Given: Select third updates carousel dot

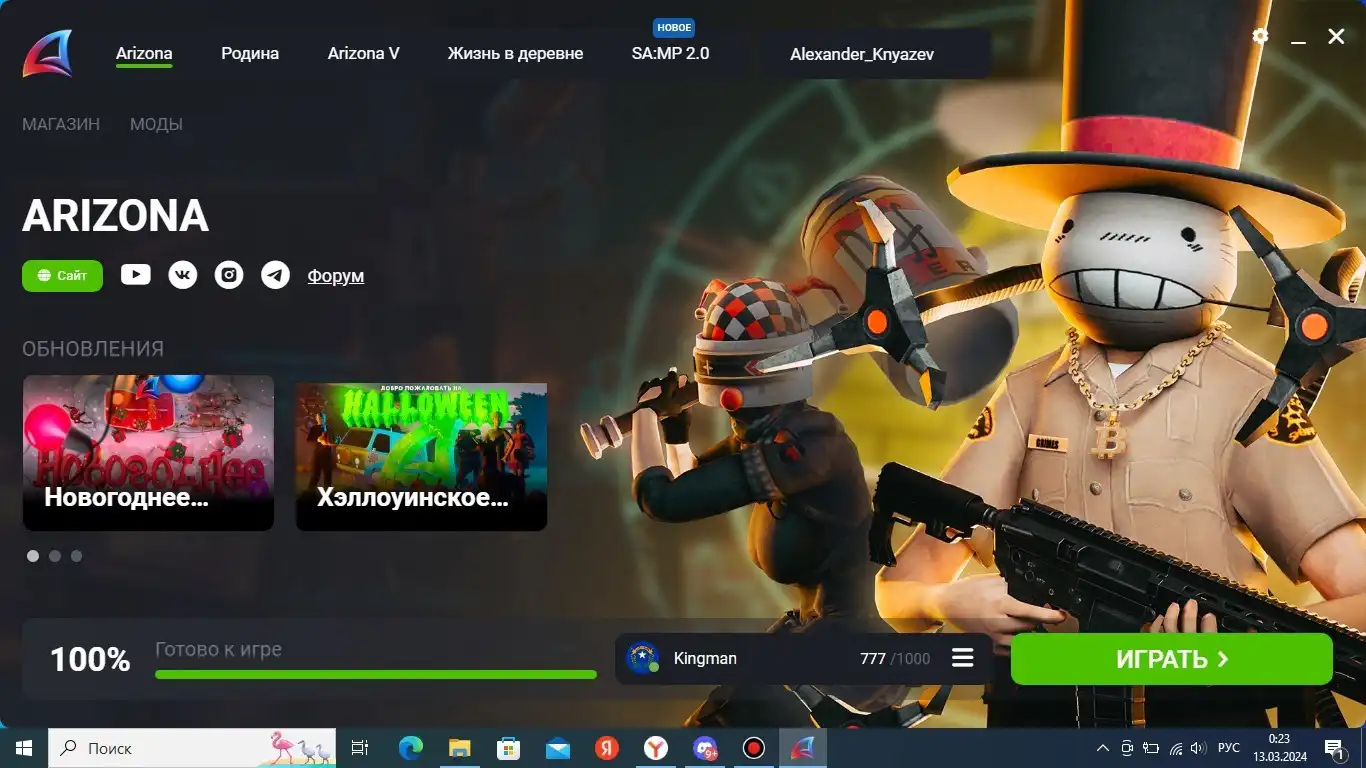Looking at the screenshot, I should 77,556.
